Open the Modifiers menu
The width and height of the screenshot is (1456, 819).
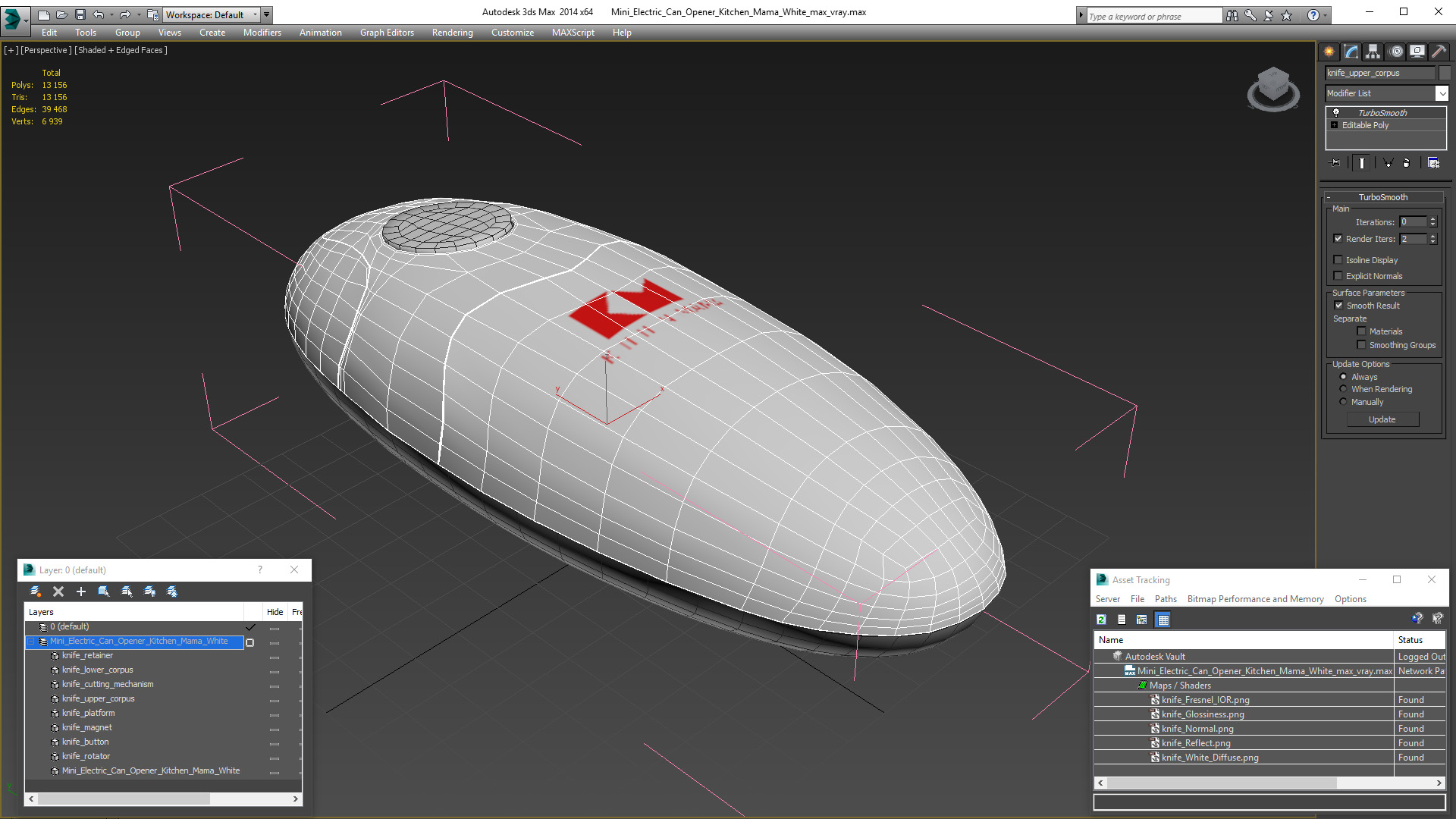(x=262, y=33)
